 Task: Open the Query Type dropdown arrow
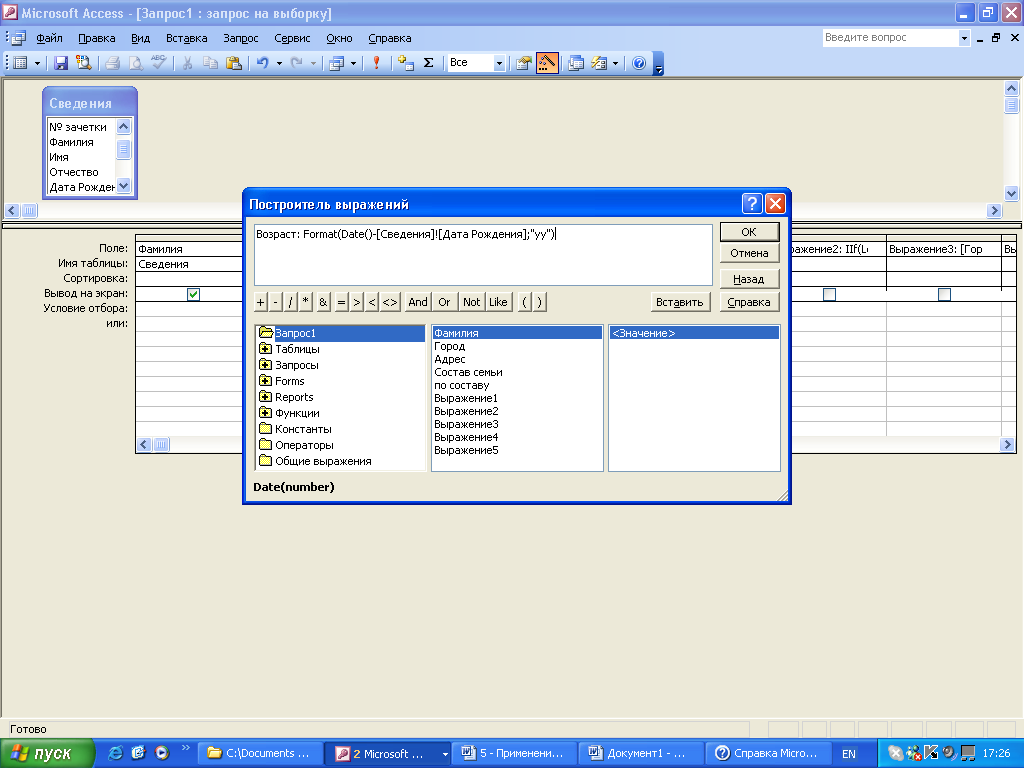pyautogui.click(x=353, y=63)
